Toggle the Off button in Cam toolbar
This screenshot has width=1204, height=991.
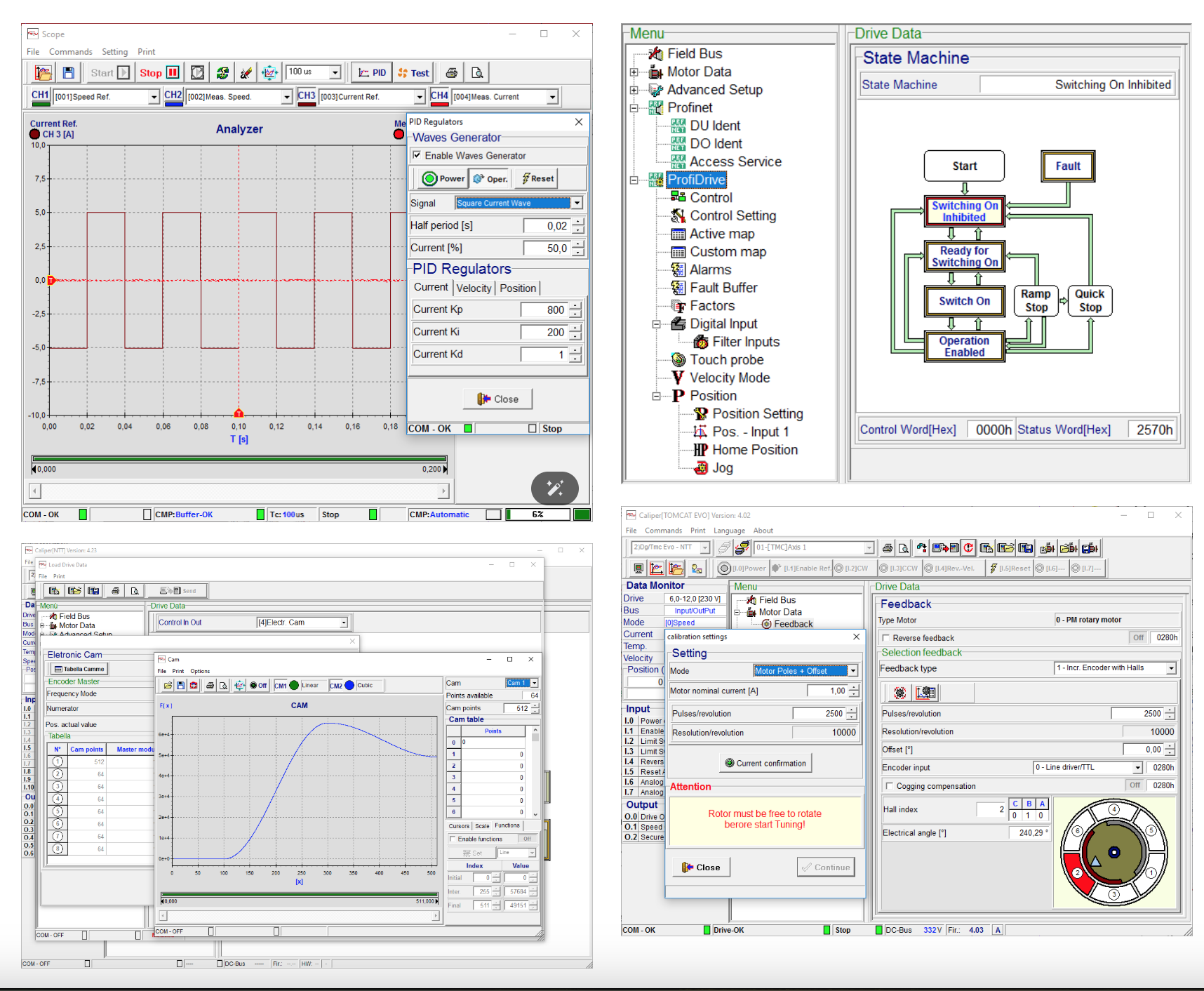pos(259,685)
